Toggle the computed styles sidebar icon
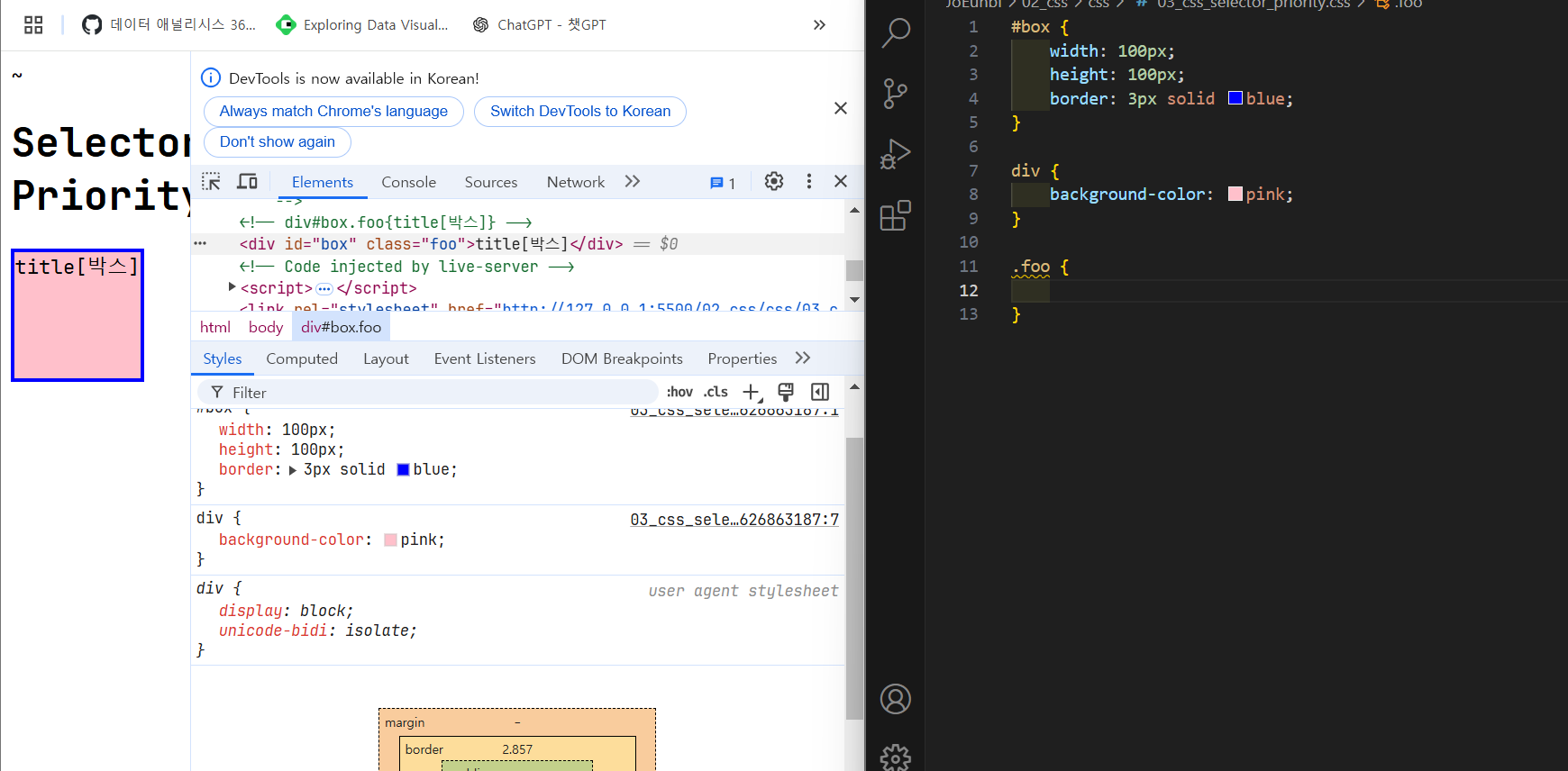 [820, 392]
